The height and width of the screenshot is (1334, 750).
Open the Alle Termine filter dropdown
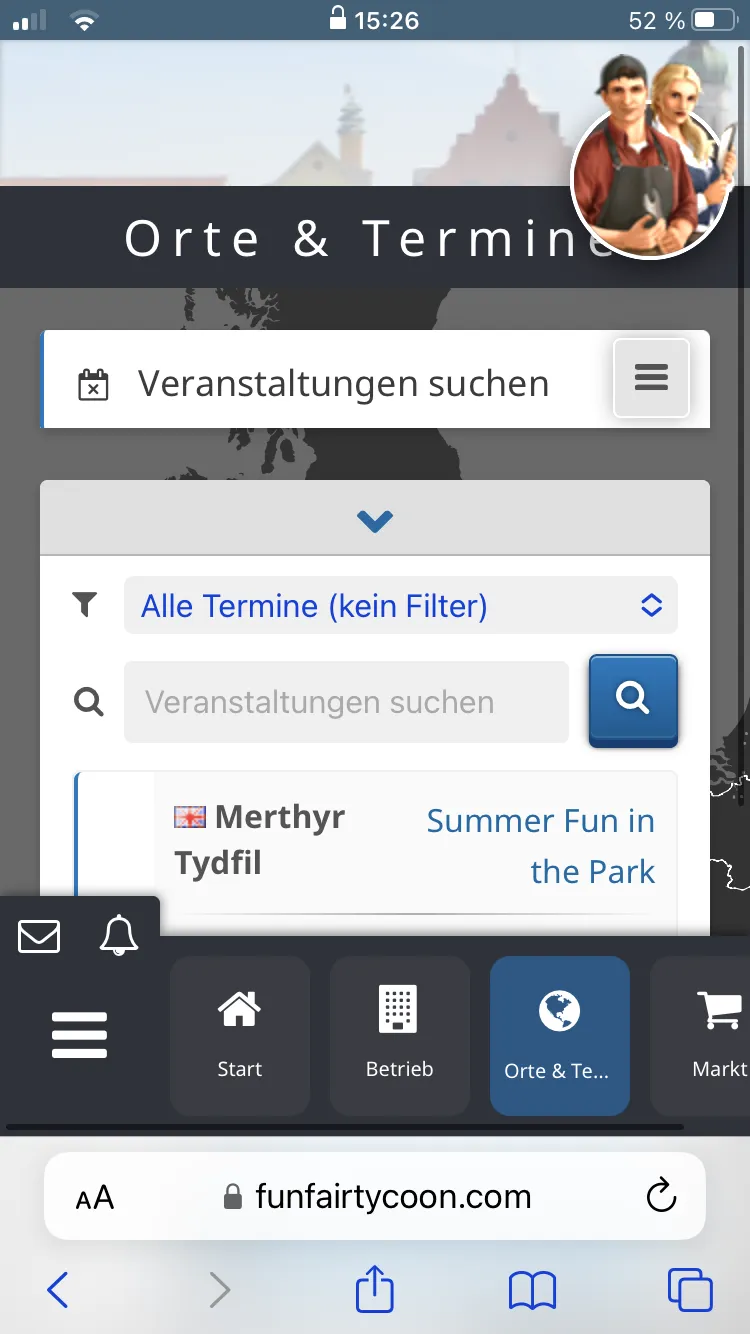401,605
